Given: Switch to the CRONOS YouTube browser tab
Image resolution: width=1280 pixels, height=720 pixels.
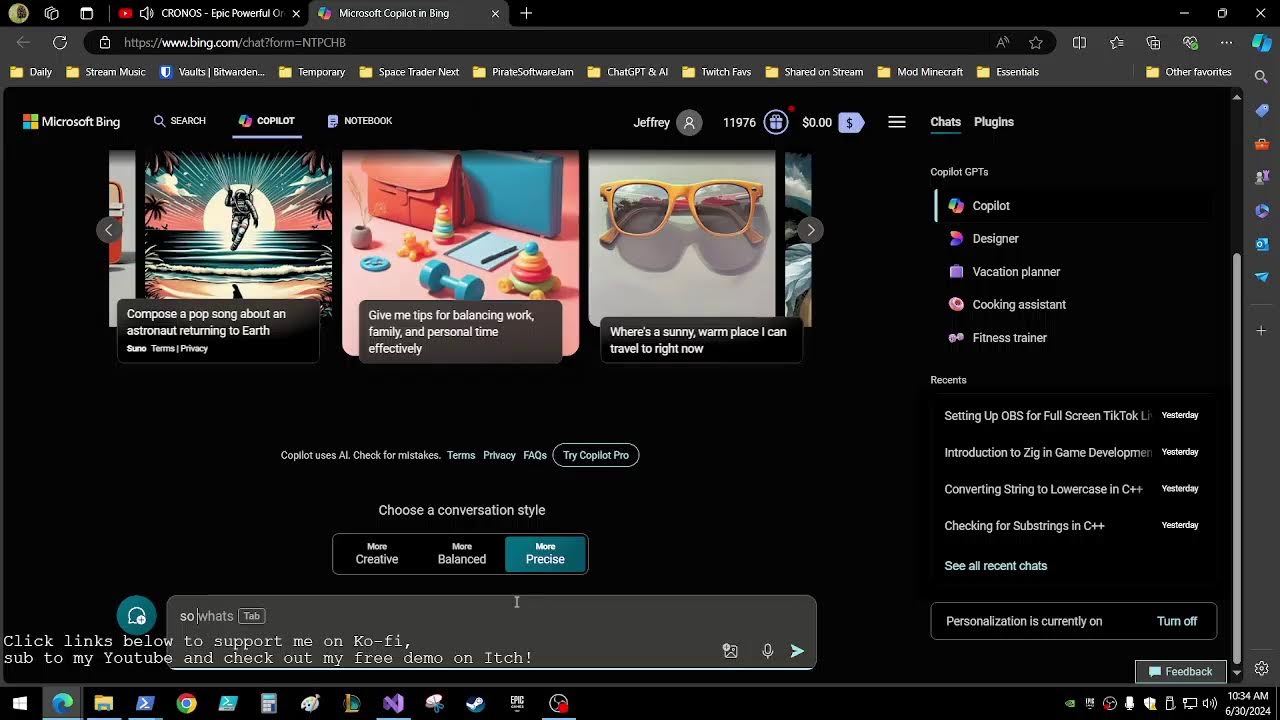Looking at the screenshot, I should [x=208, y=13].
